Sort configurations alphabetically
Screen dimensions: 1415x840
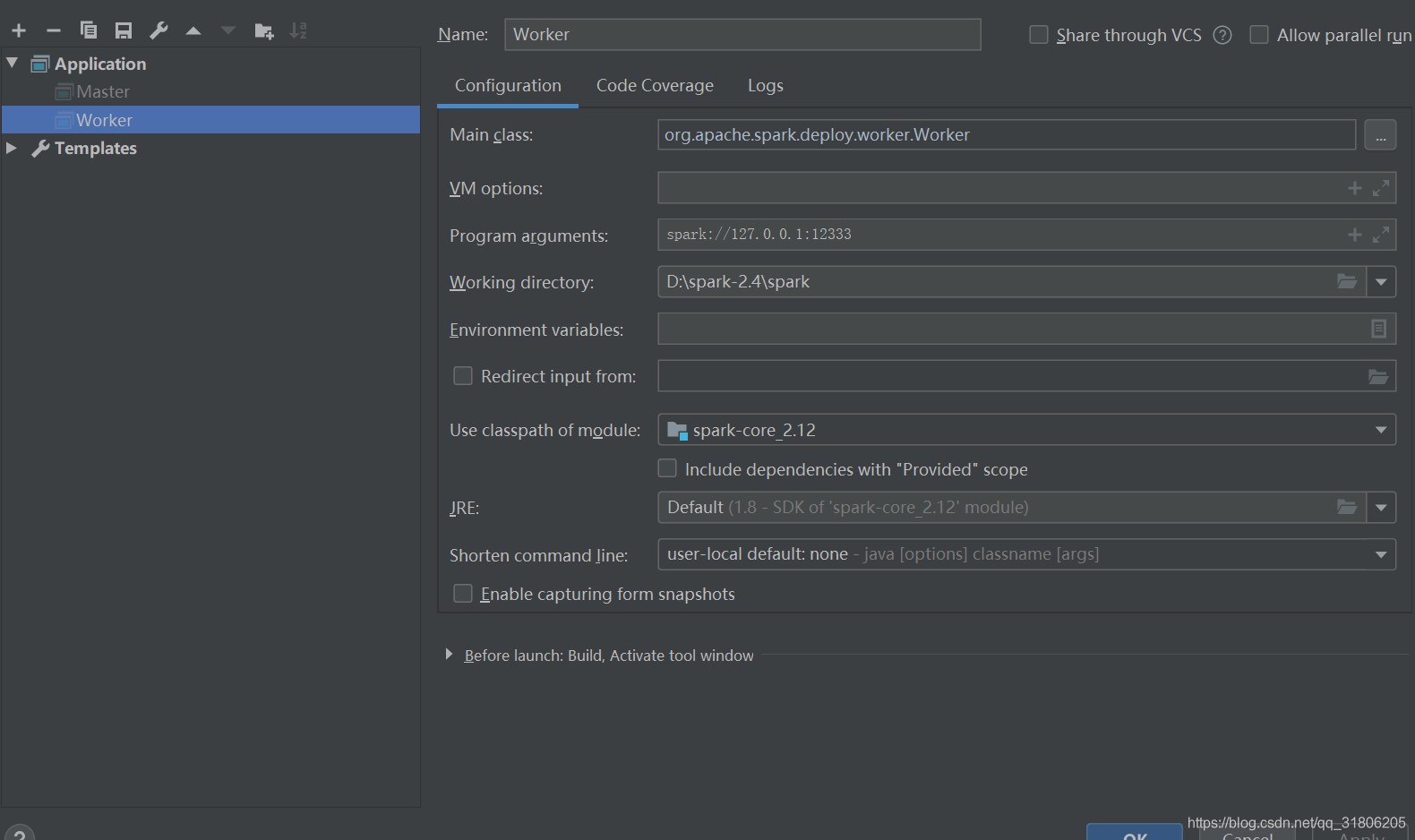point(298,30)
